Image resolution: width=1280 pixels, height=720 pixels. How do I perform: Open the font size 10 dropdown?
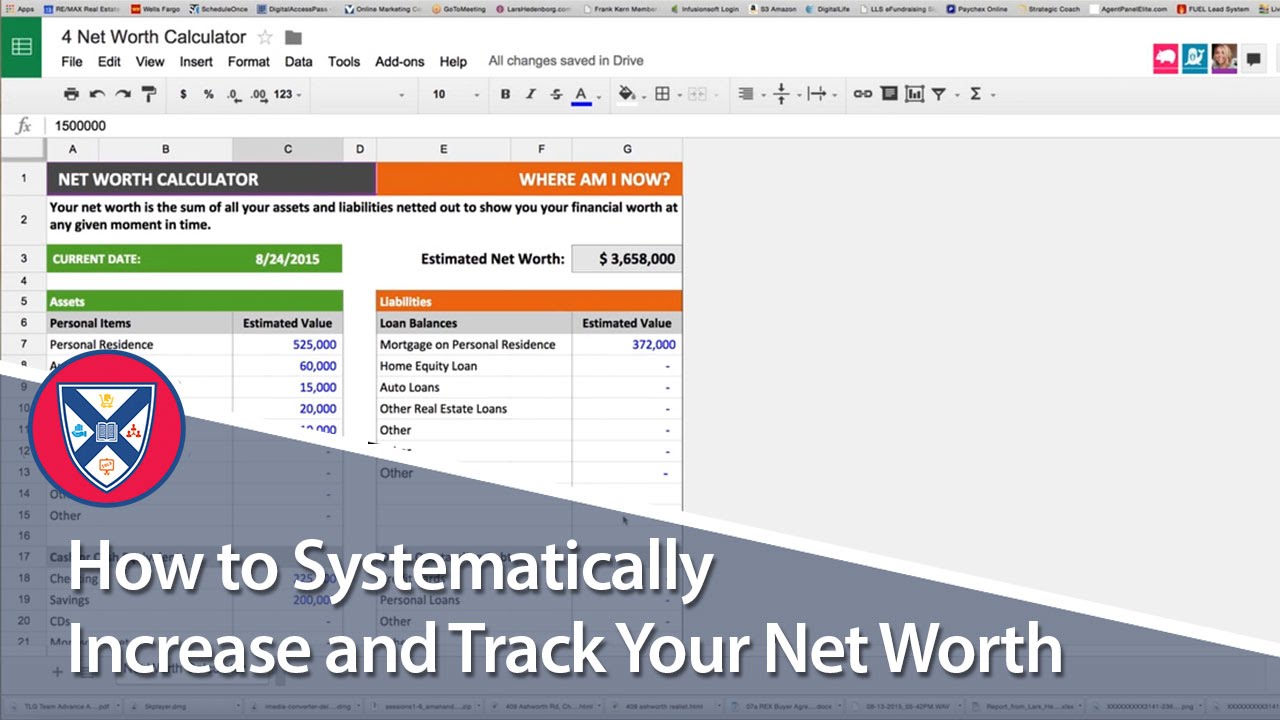click(455, 94)
